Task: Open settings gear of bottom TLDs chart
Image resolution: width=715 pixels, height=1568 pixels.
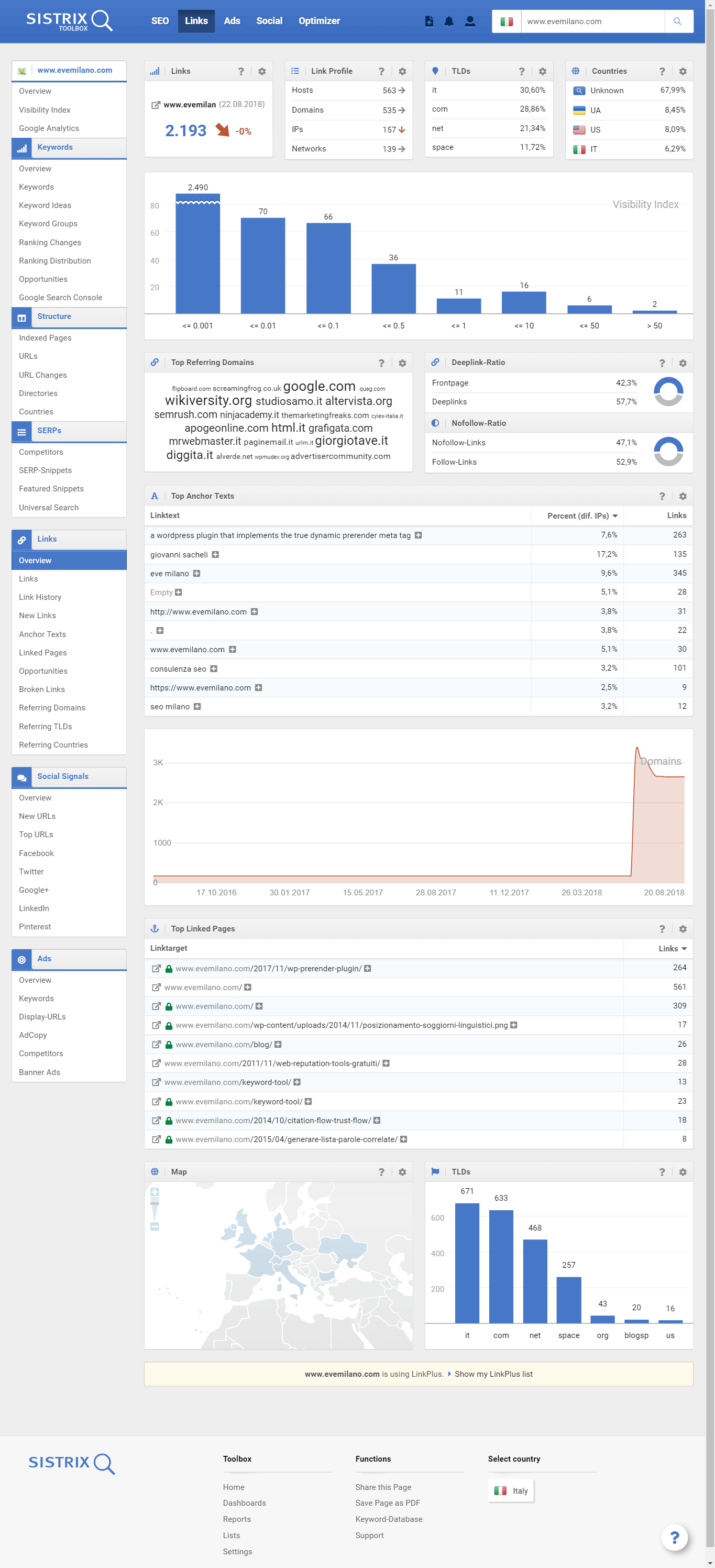Action: (683, 1172)
